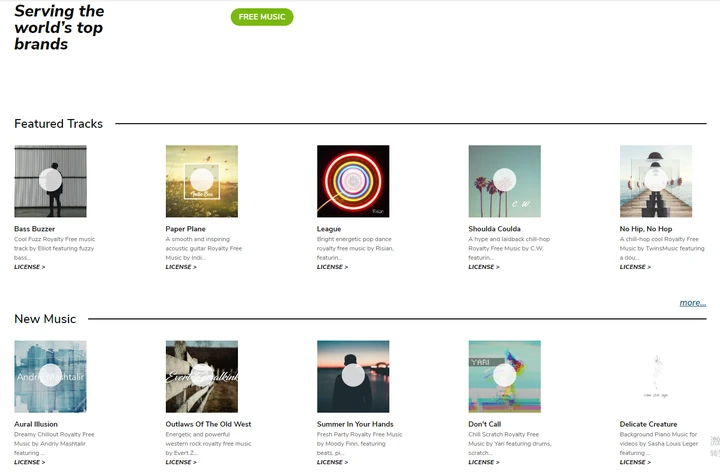The image size is (720, 474).
Task: Play the No Hip, No Hop preview
Action: click(656, 180)
